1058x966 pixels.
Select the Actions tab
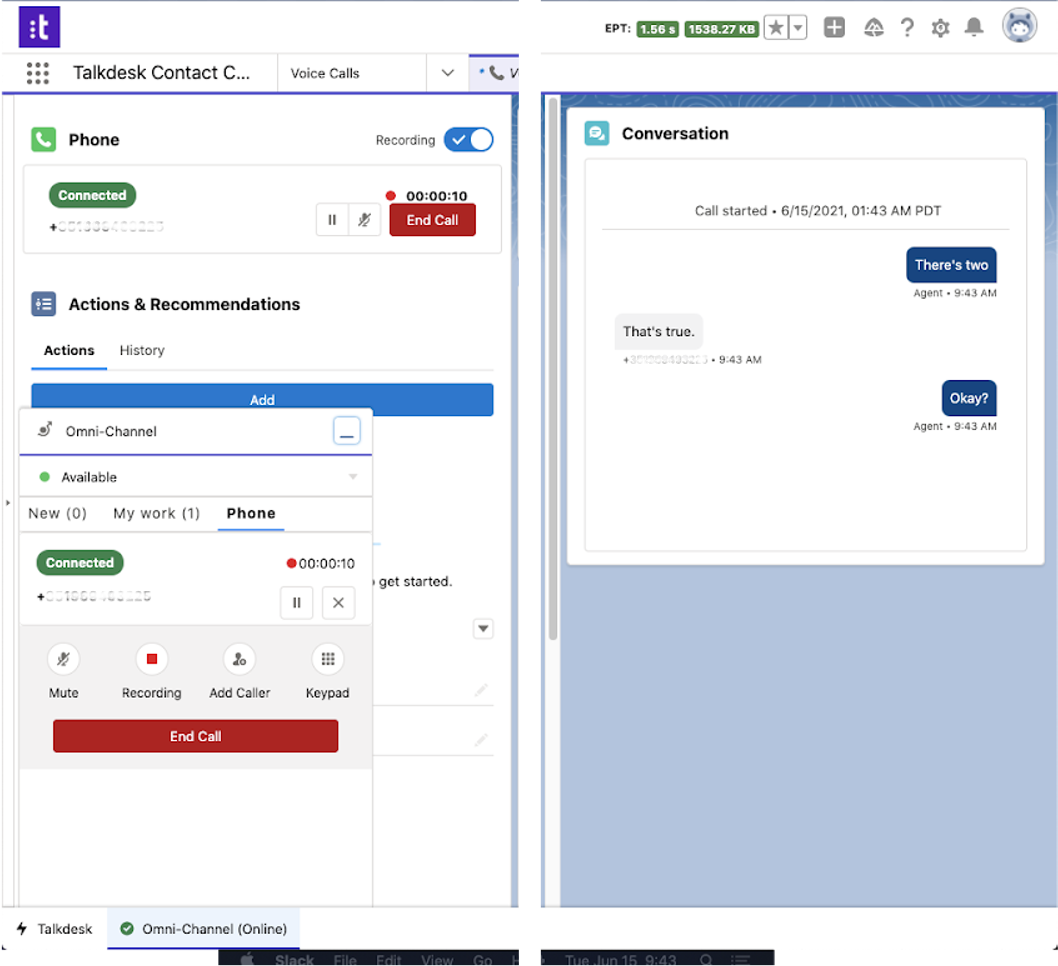[x=69, y=350]
